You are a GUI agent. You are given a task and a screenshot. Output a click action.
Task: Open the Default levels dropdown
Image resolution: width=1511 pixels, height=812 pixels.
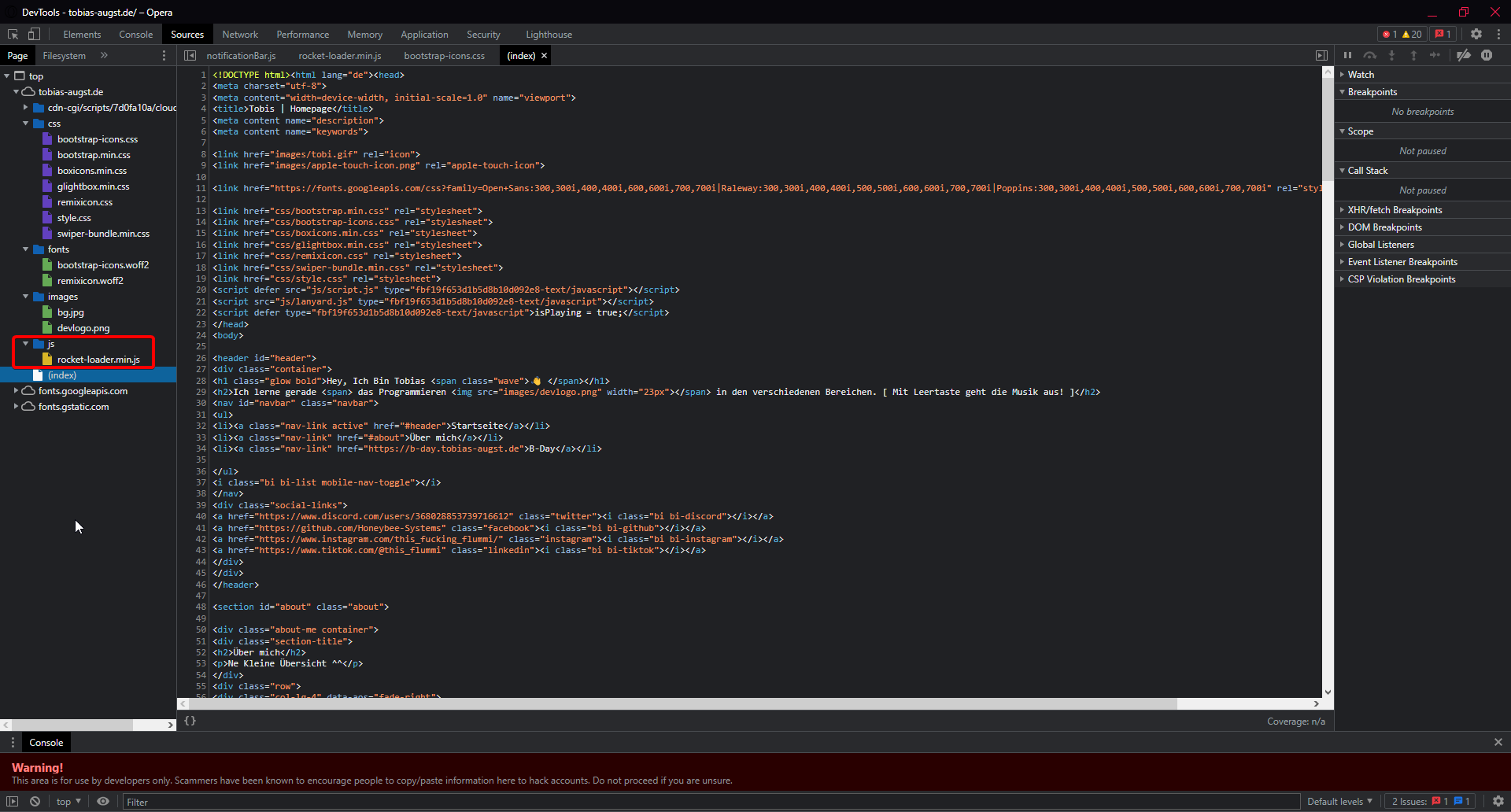[x=1339, y=802]
